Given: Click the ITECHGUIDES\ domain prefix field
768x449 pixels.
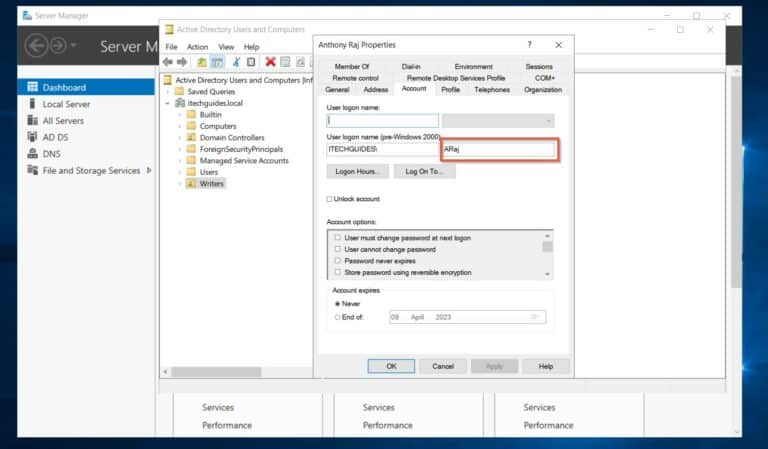Looking at the screenshot, I should click(x=383, y=149).
